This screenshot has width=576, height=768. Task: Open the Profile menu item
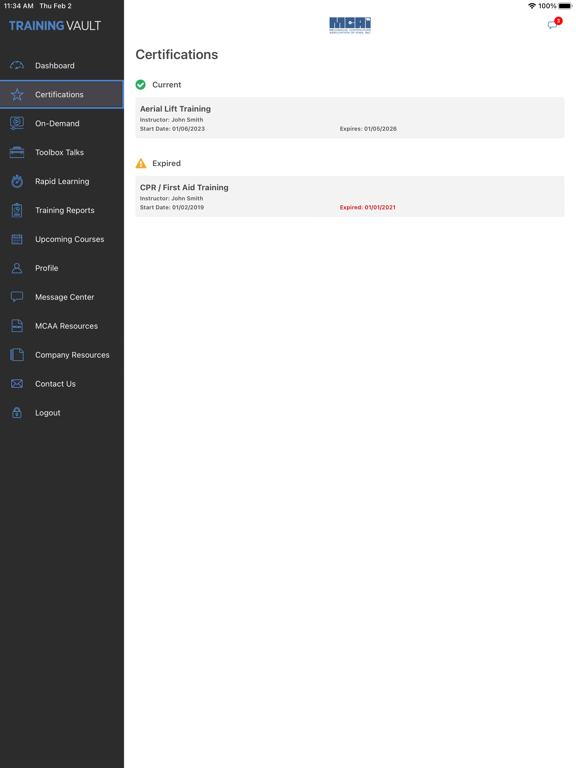[62, 268]
